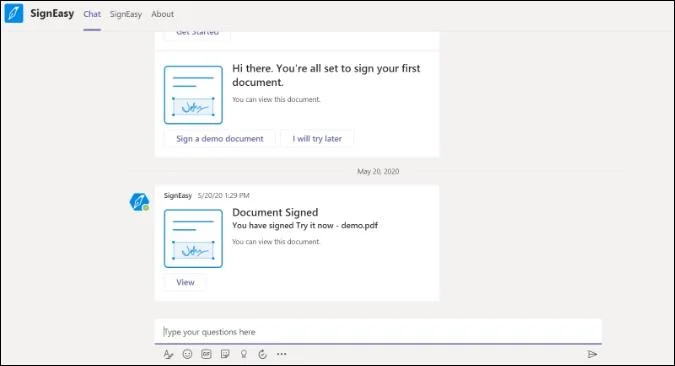Screen dimensions: 675x366
Task: Open the text Format options icon
Action: tap(168, 354)
